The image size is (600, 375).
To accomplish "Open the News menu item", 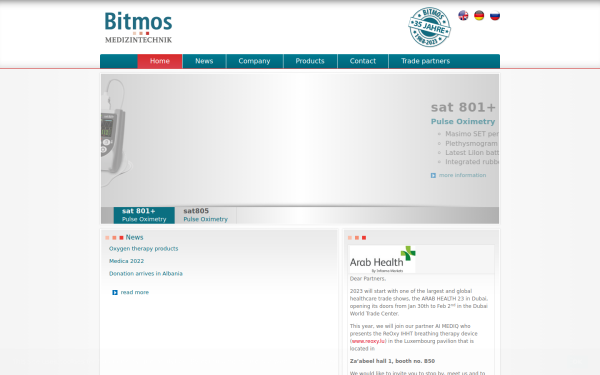I will tap(204, 61).
